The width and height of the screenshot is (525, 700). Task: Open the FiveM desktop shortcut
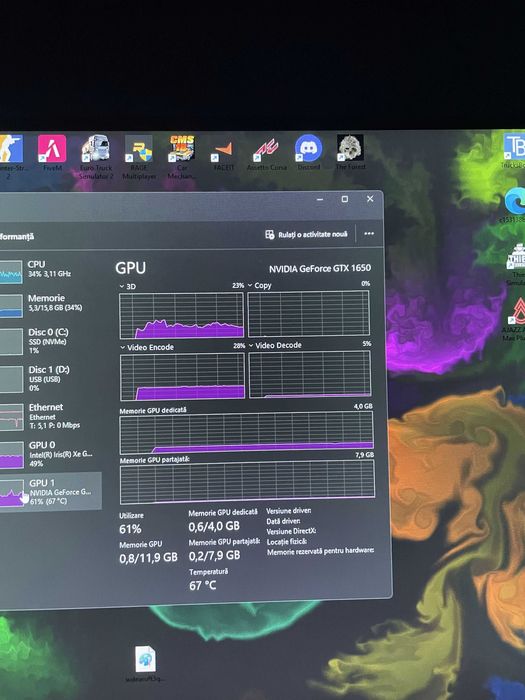[52, 153]
